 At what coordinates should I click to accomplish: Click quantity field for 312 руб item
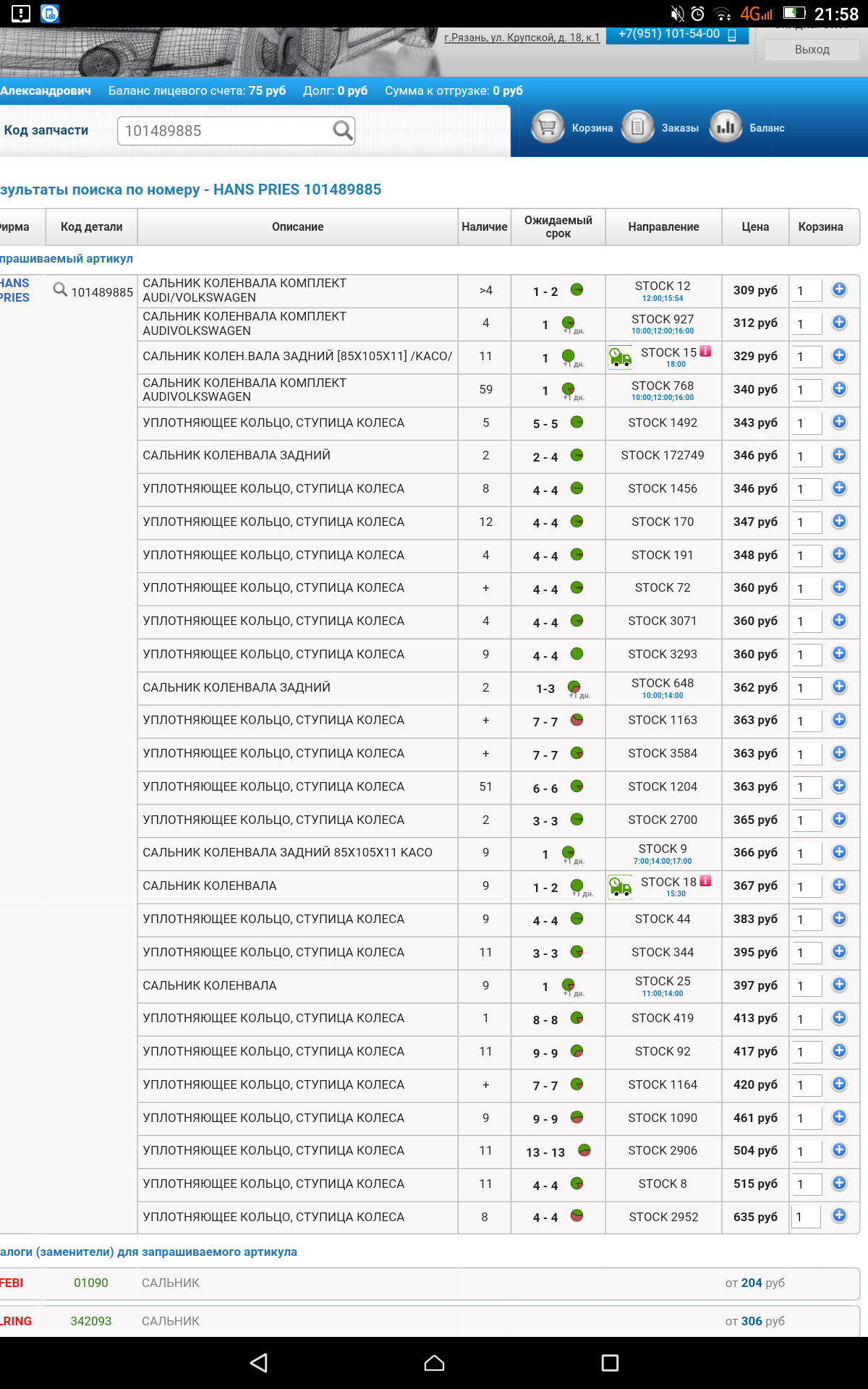coord(807,324)
